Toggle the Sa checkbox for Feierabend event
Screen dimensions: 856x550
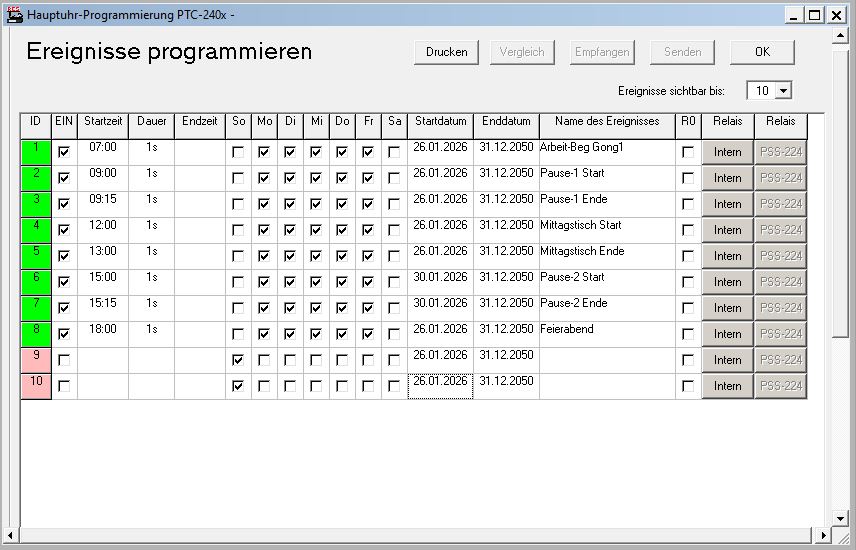(x=394, y=334)
